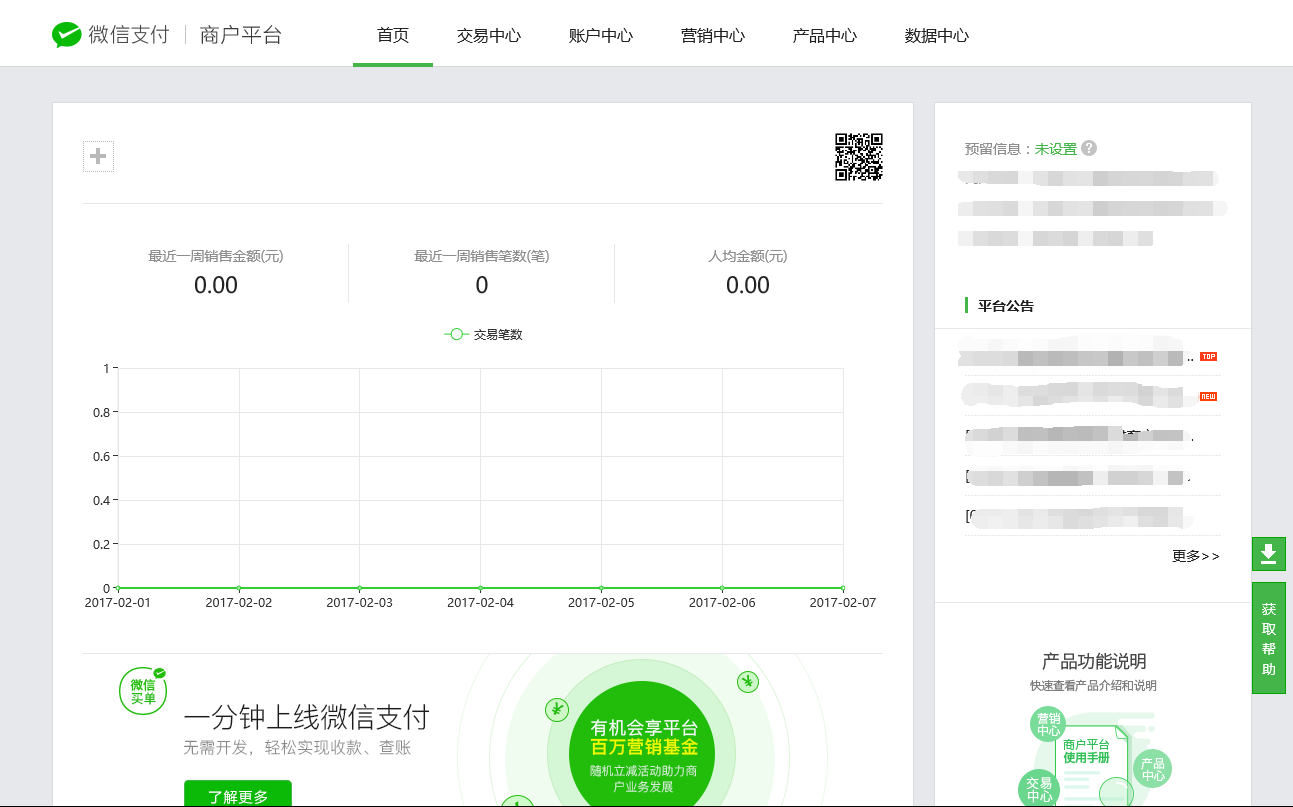
Task: Select the 数据中心 navigation item
Action: click(x=937, y=35)
